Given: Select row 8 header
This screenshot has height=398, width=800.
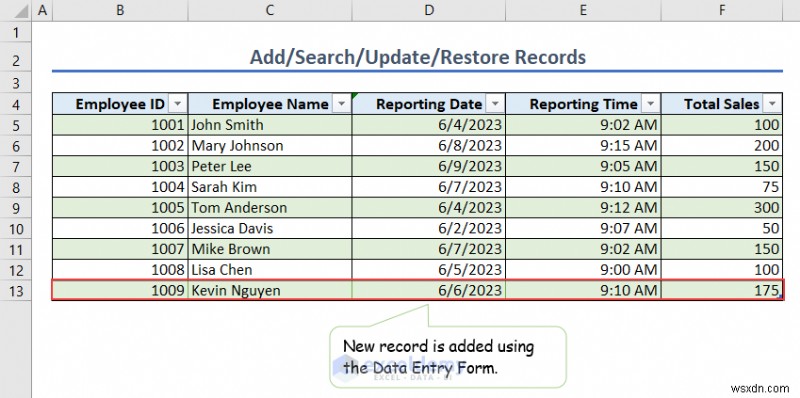Looking at the screenshot, I should (15, 187).
